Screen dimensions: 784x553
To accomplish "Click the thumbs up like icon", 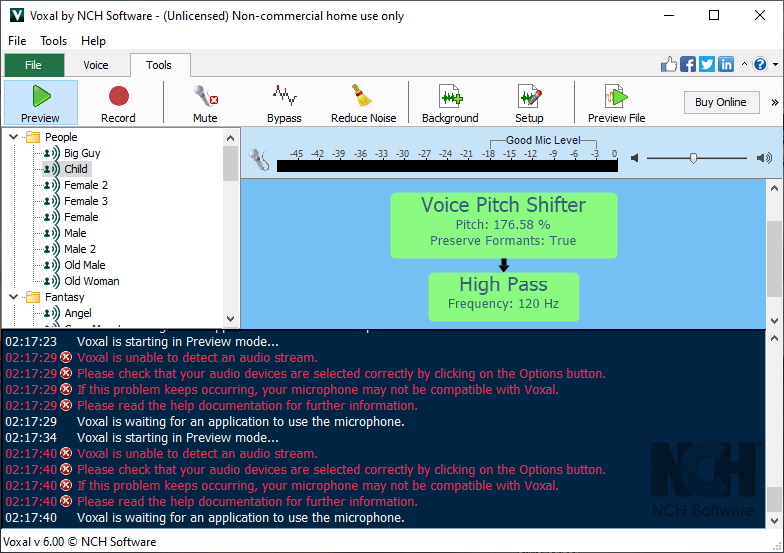I will 668,64.
